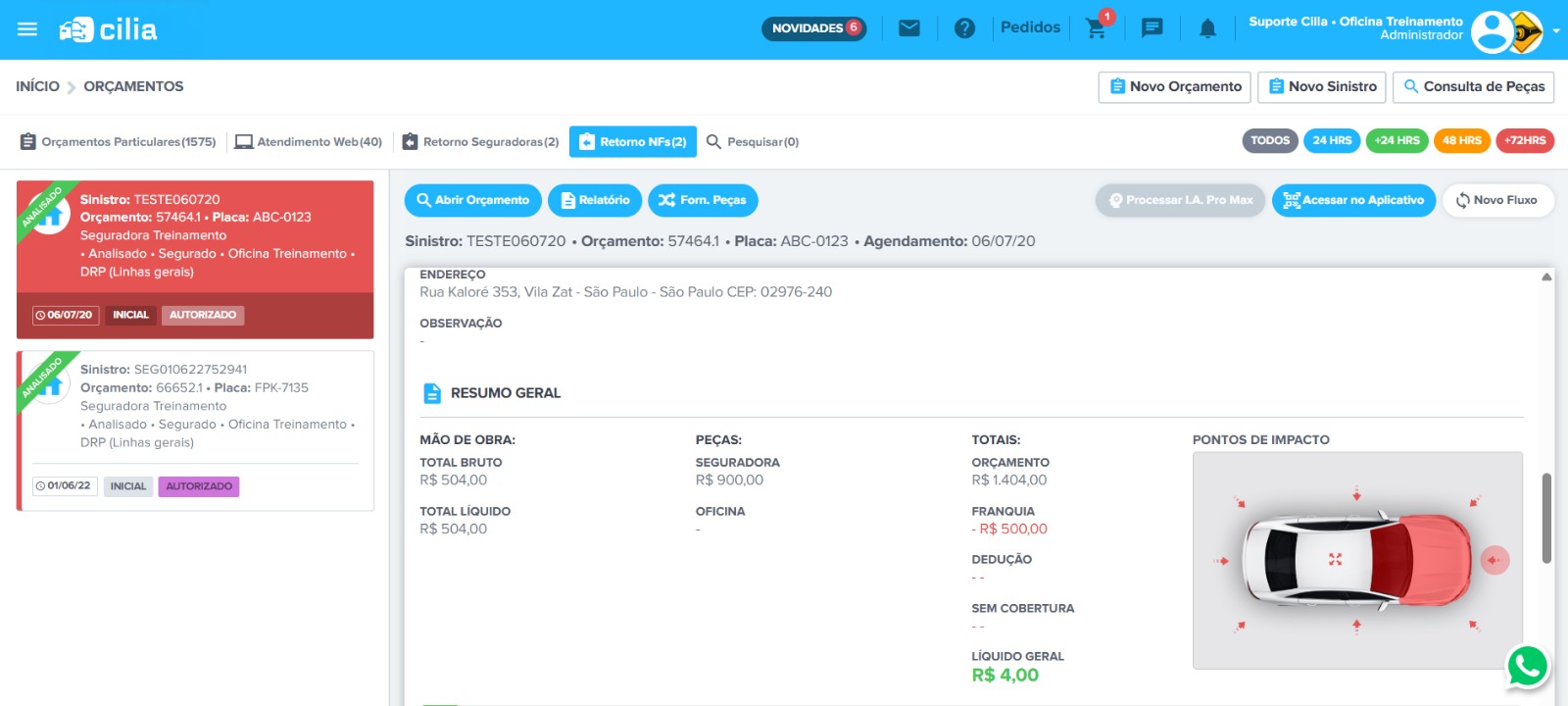Open the shopping cart
Screen dimensions: 1568x706
(1097, 28)
